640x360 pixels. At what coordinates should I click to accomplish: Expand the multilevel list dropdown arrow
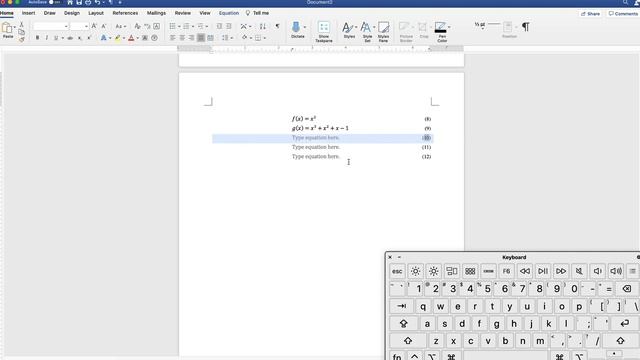(x=207, y=27)
